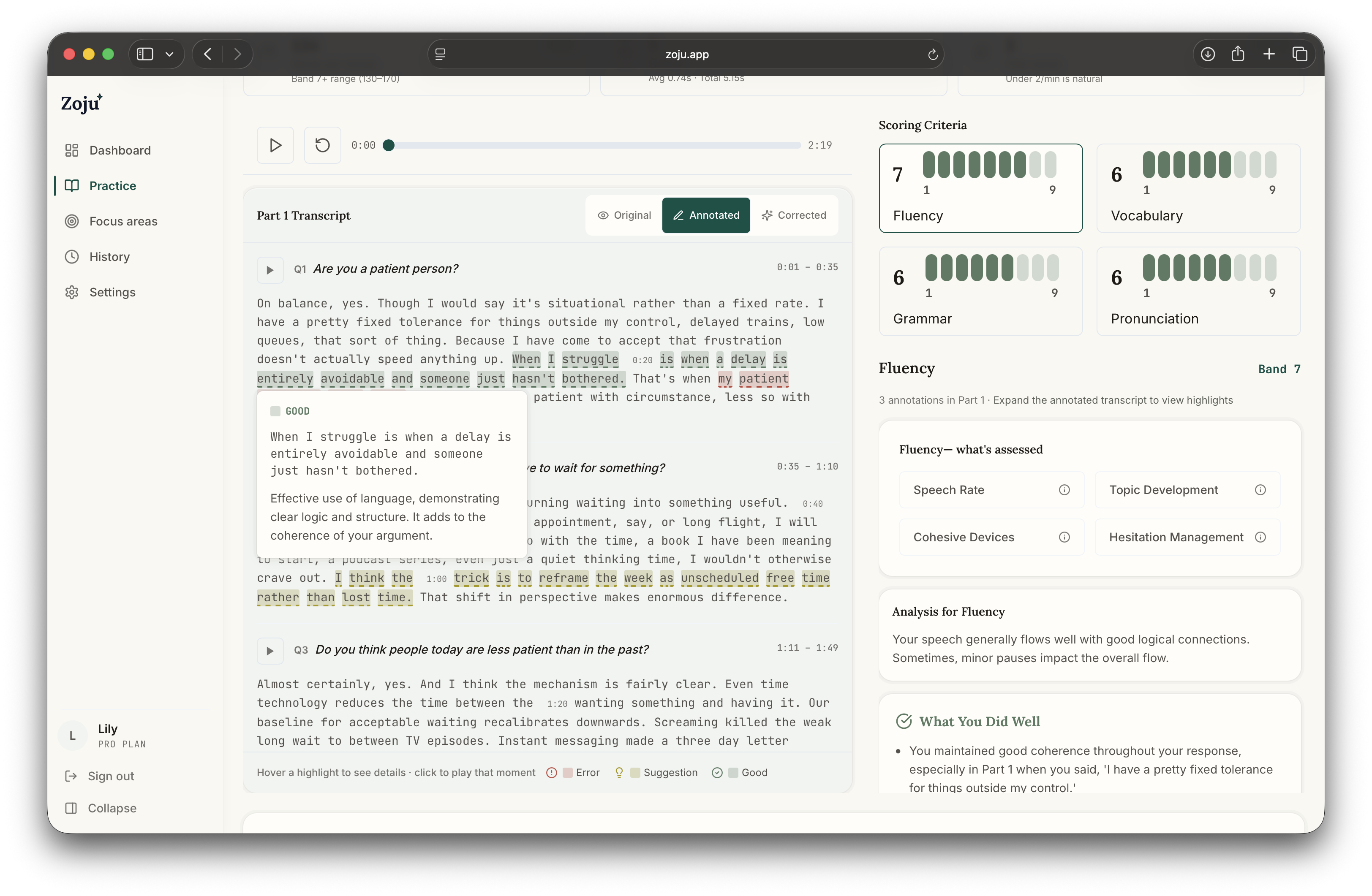
Task: Expand the Hesitation Management criterion
Action: point(1187,537)
